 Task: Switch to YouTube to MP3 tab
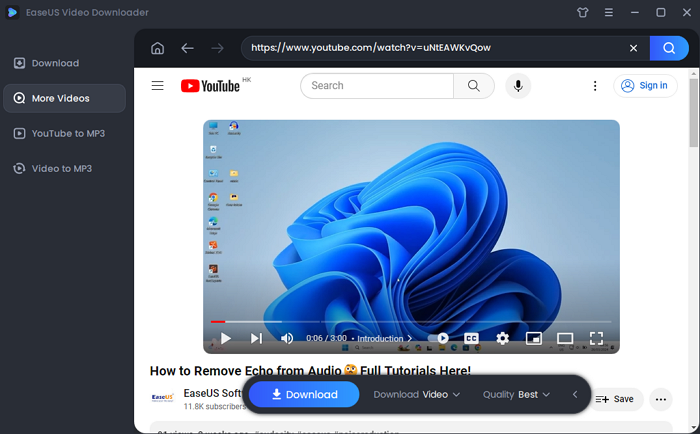(67, 133)
